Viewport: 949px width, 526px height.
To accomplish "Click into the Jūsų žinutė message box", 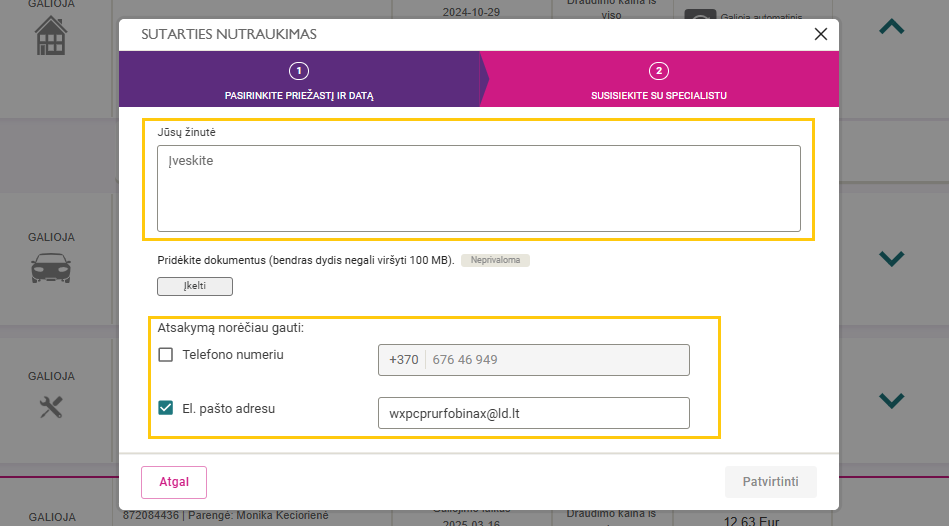I will point(479,188).
